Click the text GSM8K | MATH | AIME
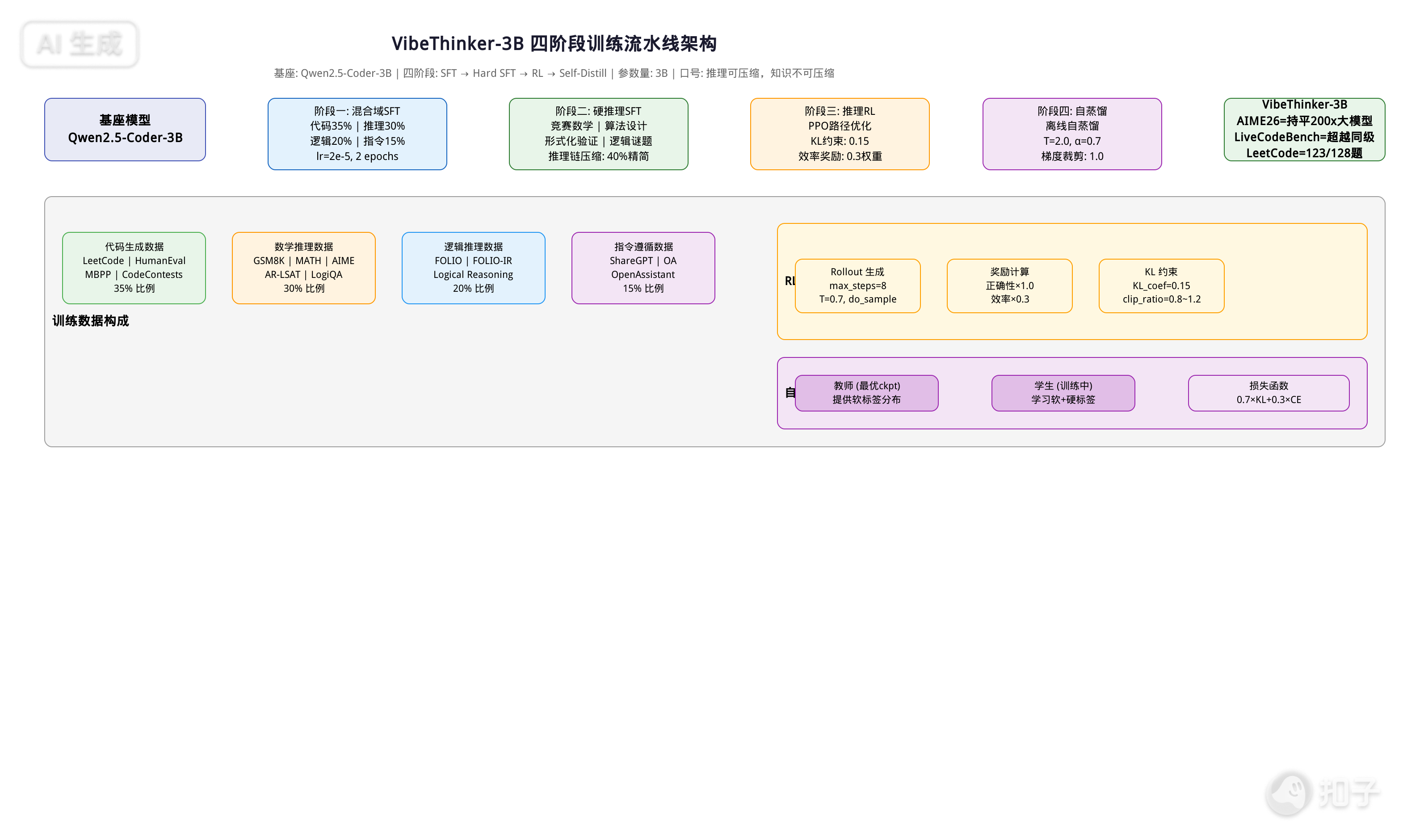This screenshot has height=840, width=1403. point(304,260)
